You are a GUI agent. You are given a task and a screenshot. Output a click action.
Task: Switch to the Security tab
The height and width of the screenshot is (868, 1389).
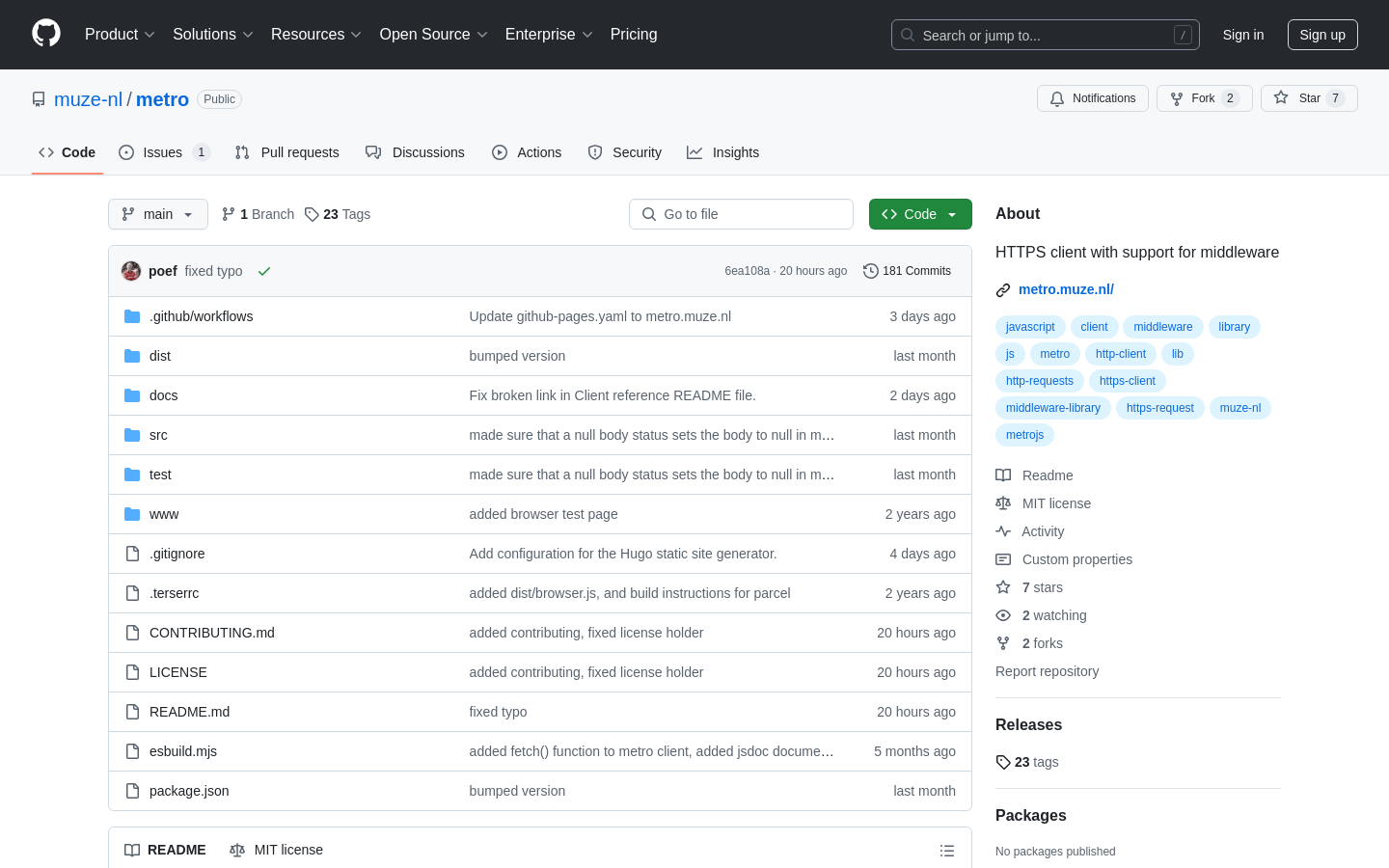[x=625, y=152]
